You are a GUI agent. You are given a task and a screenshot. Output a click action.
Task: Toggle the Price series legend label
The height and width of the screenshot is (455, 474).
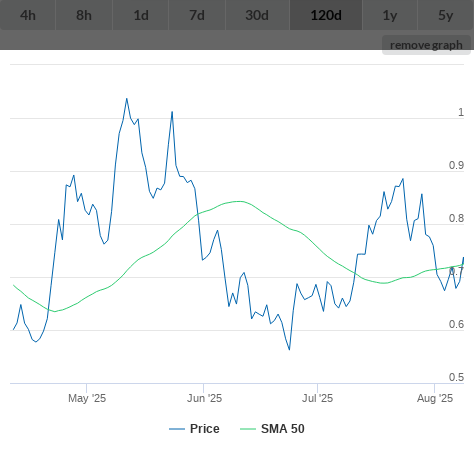[x=205, y=429]
